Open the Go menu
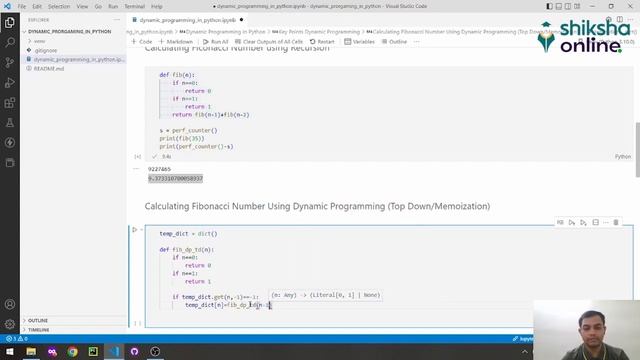Image resolution: width=640 pixels, height=360 pixels. (98, 7)
